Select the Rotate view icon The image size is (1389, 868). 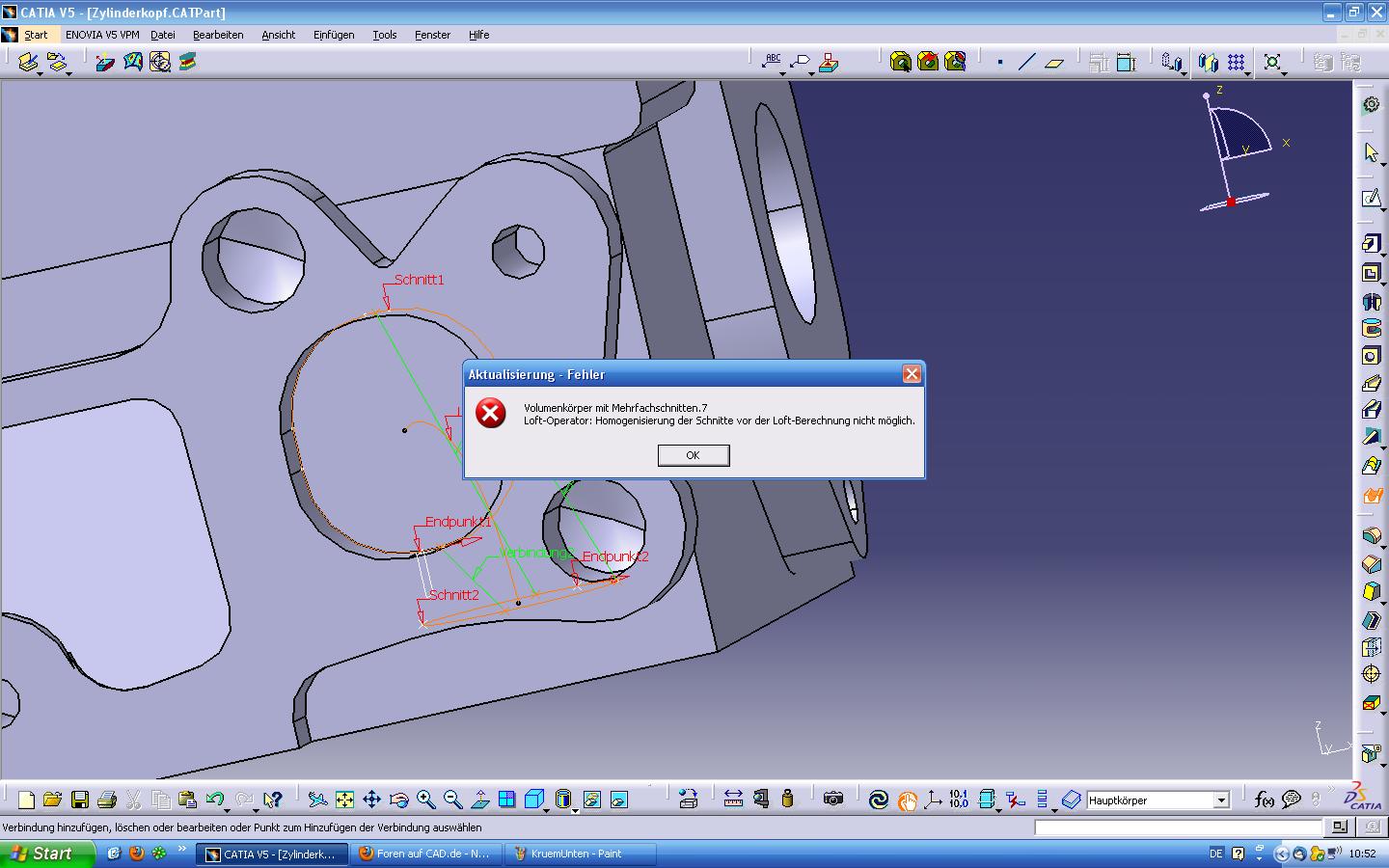point(398,800)
